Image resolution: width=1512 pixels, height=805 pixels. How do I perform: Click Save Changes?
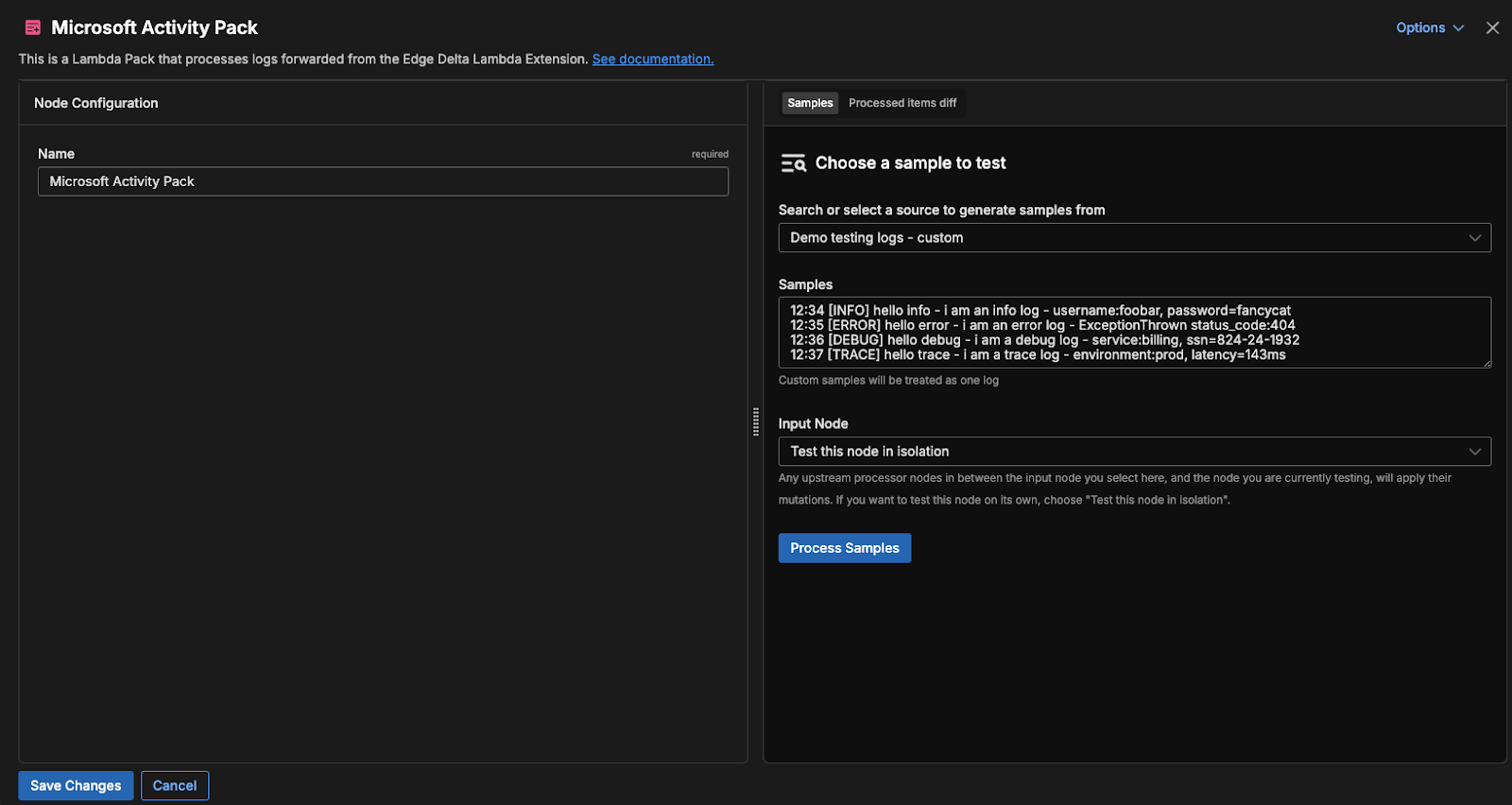pyautogui.click(x=76, y=785)
